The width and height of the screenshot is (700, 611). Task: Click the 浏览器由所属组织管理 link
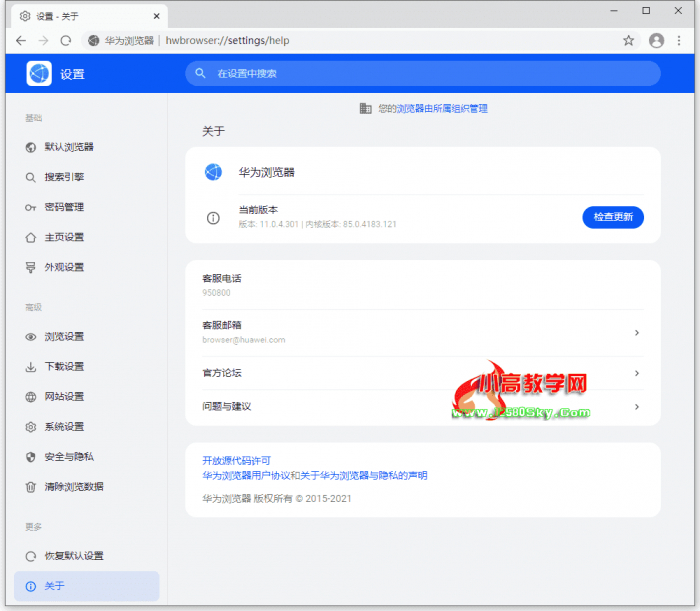tap(442, 108)
